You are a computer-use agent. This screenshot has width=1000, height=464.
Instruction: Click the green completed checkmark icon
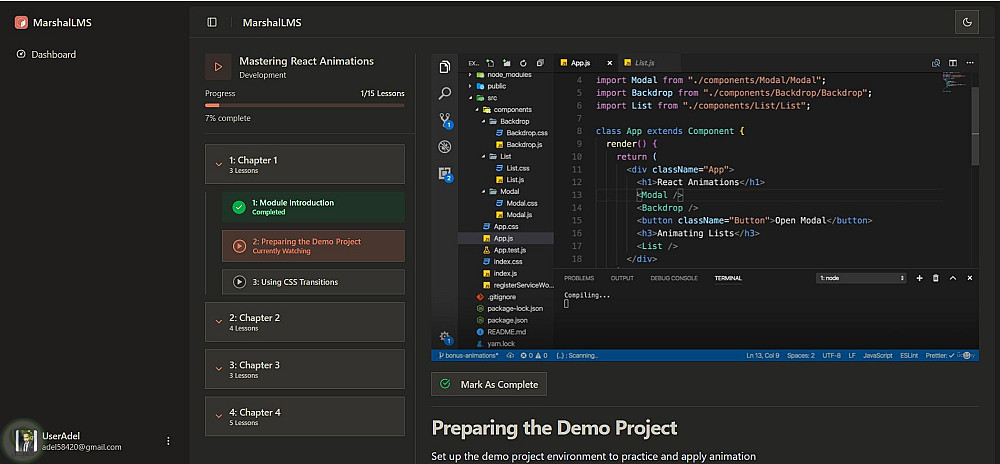[x=238, y=207]
